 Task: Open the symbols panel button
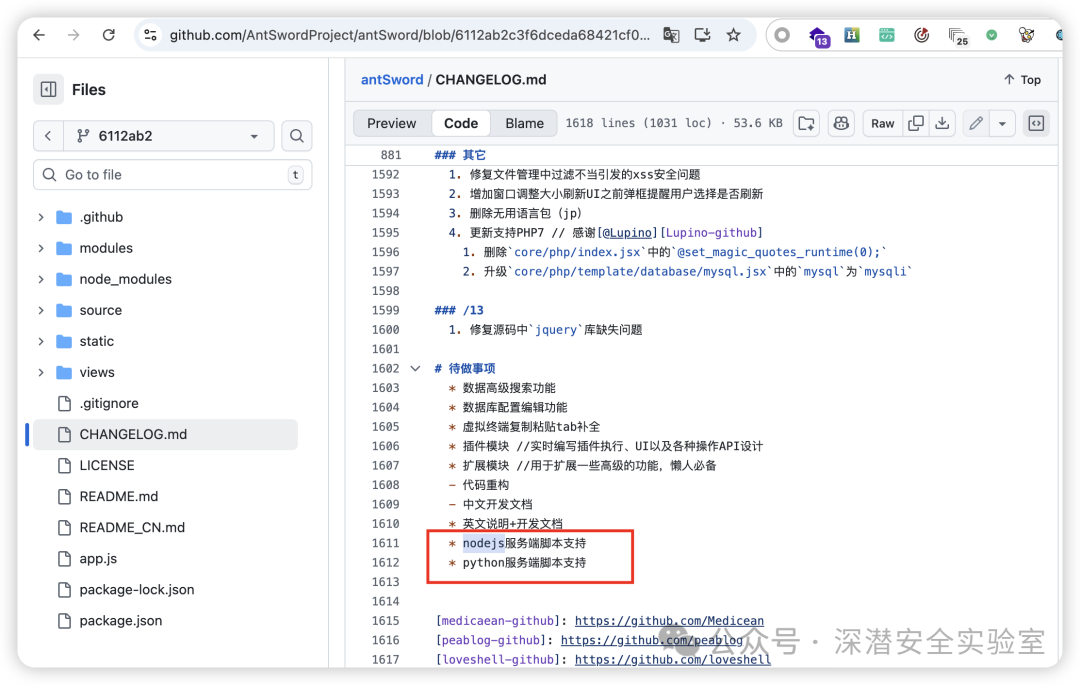tap(1036, 123)
